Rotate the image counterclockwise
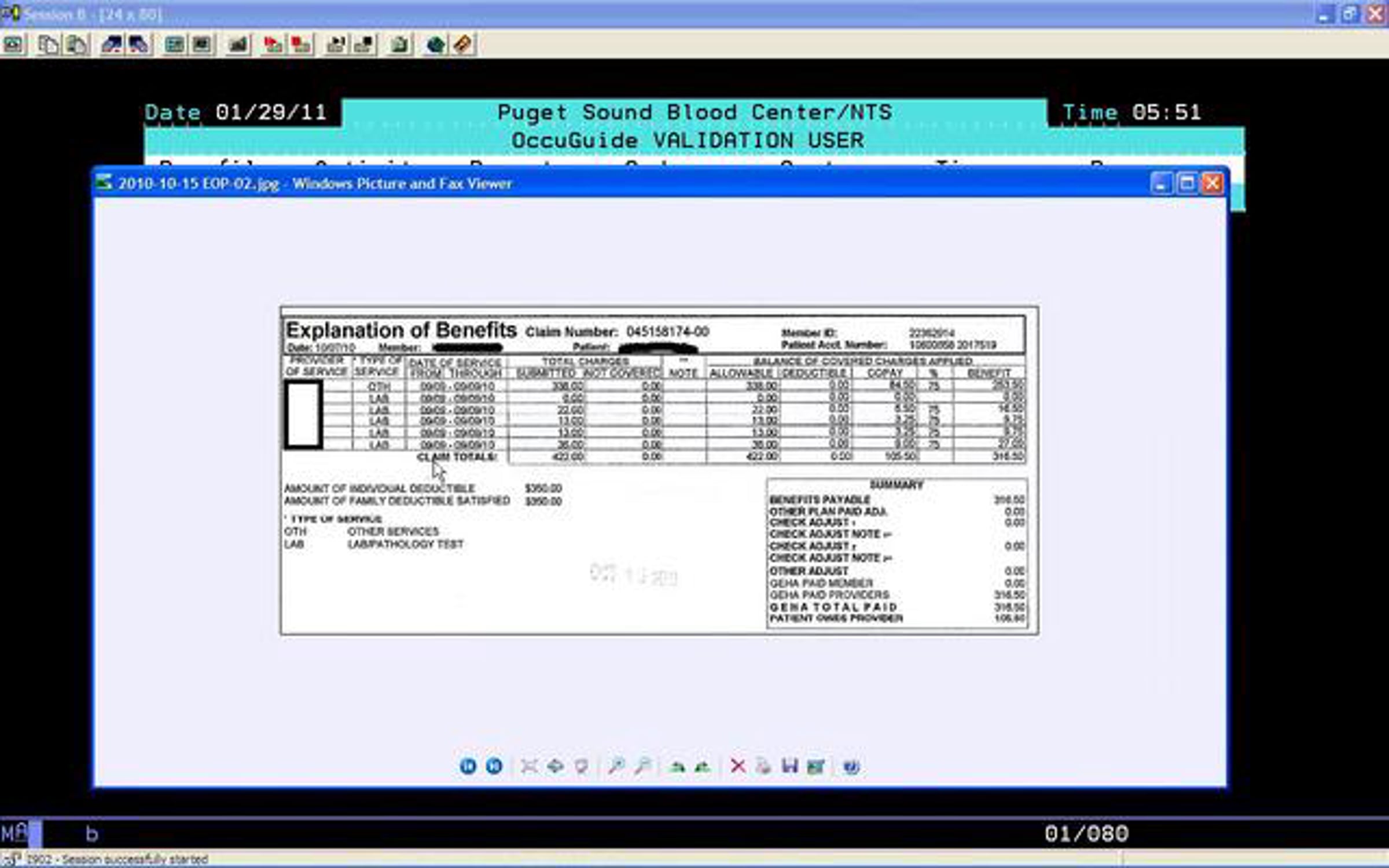 click(703, 766)
